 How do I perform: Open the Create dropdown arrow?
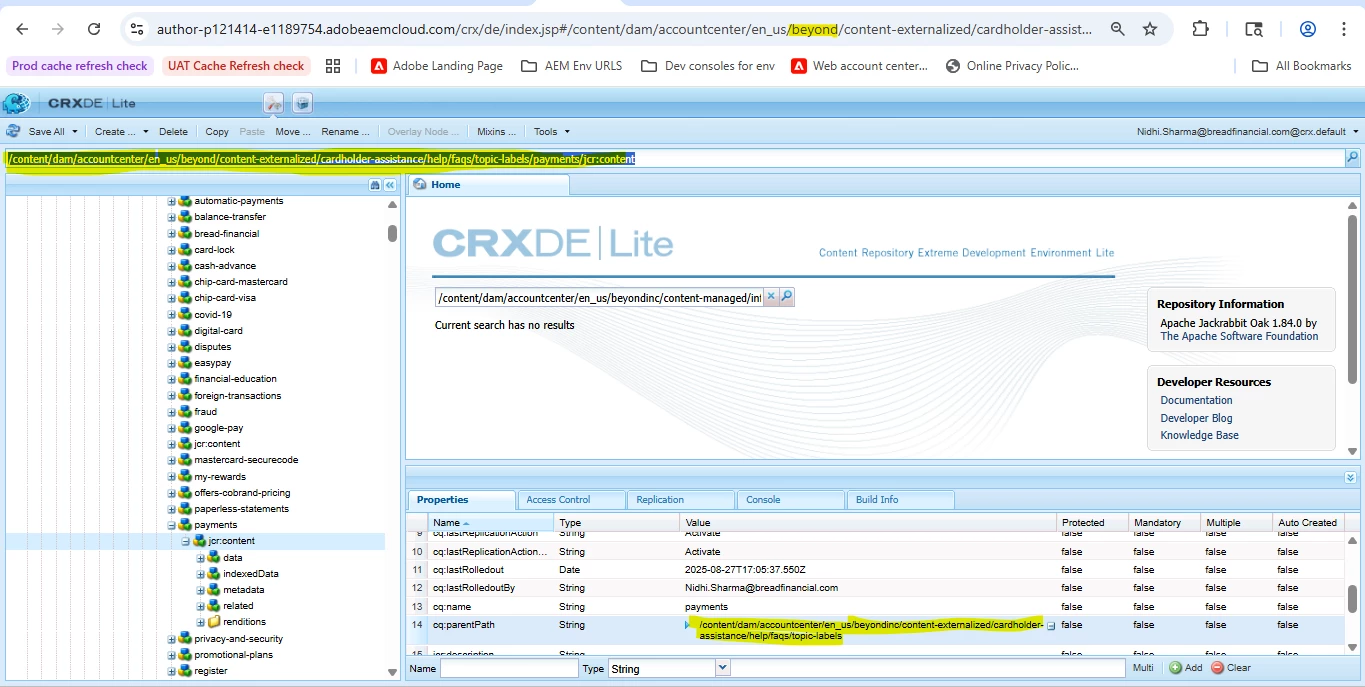pos(145,131)
